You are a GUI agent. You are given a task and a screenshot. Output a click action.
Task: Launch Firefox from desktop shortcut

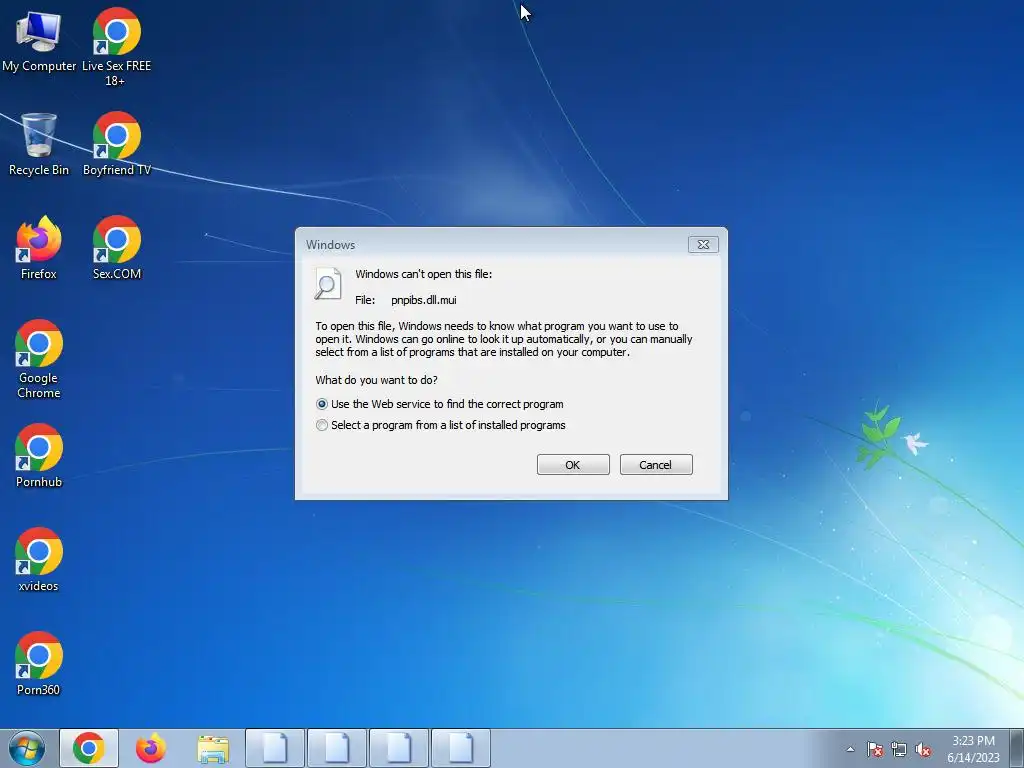[39, 248]
